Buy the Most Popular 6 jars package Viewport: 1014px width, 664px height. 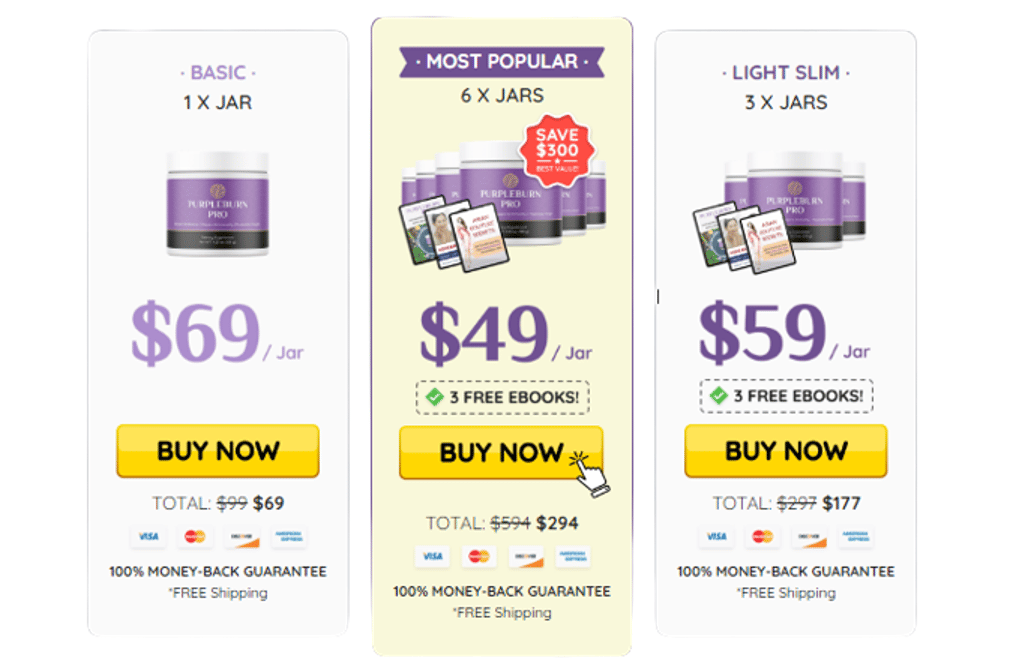click(x=501, y=453)
